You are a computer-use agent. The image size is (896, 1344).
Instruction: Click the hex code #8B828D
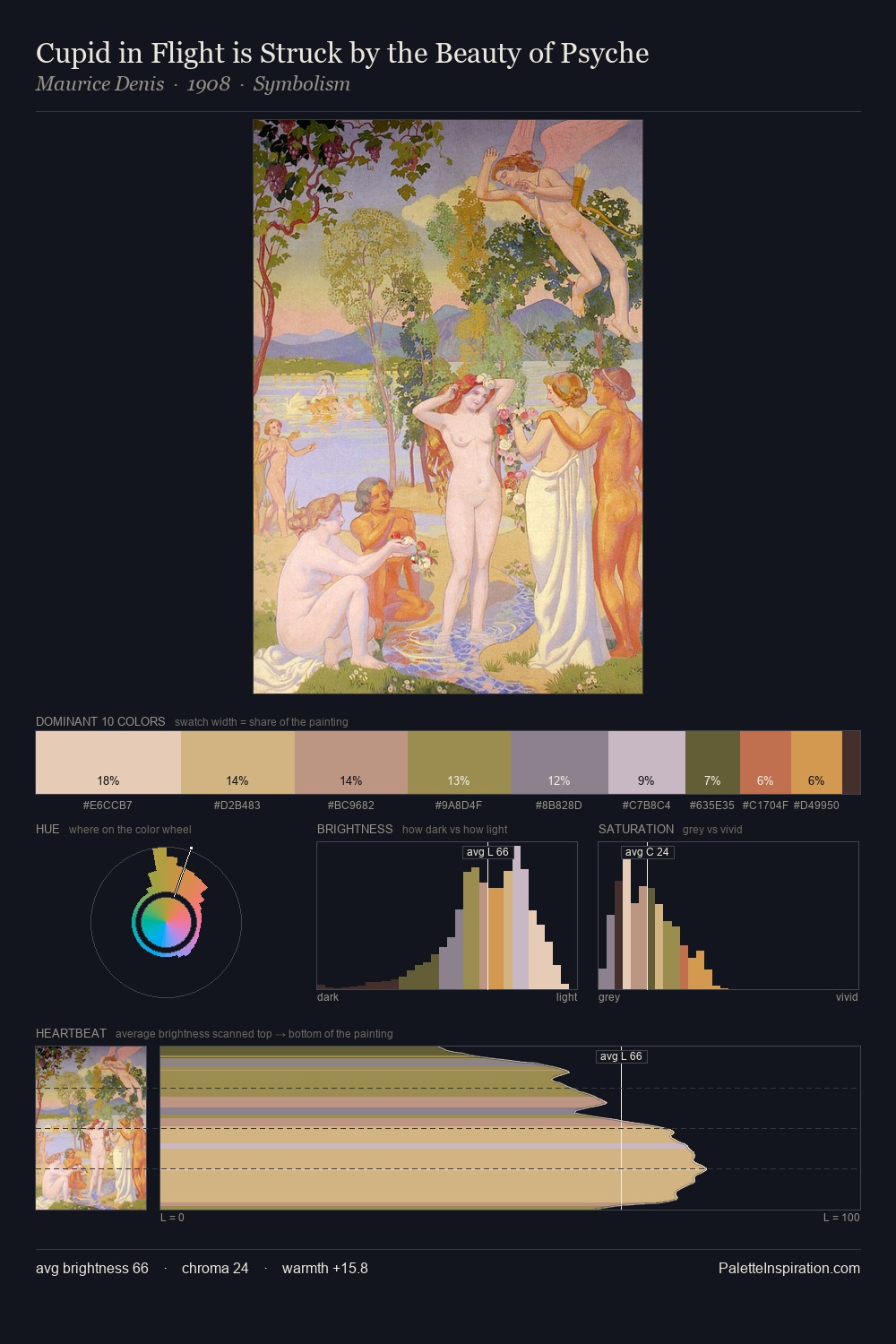coord(559,806)
